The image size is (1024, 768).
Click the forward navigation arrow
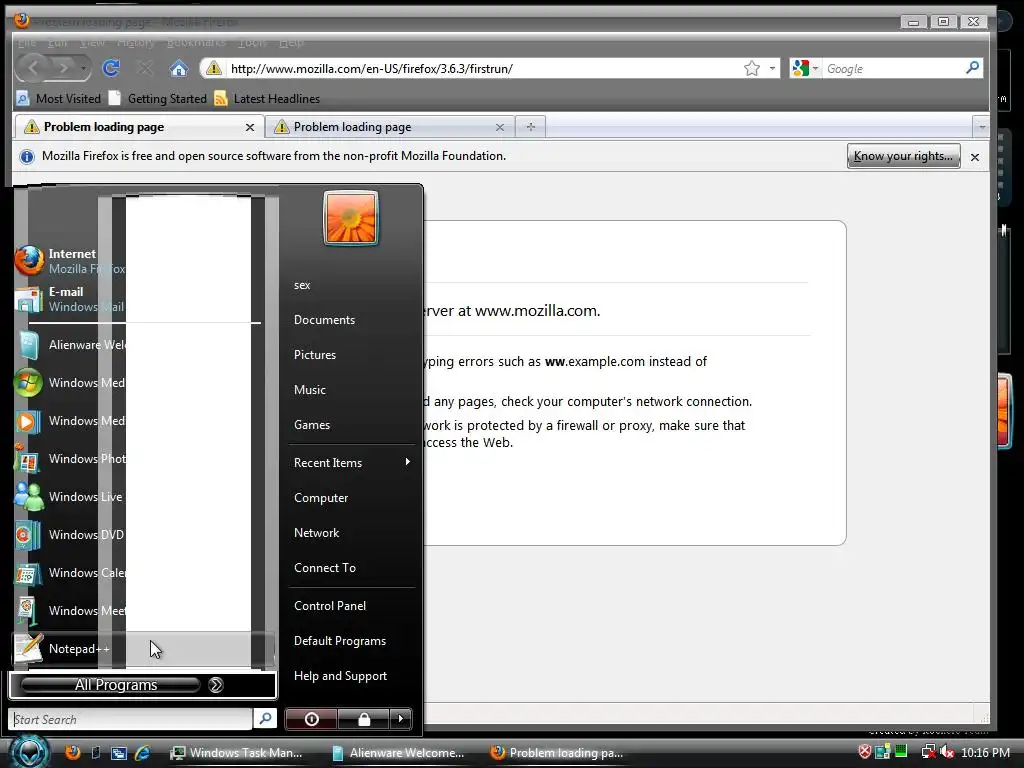pos(63,67)
